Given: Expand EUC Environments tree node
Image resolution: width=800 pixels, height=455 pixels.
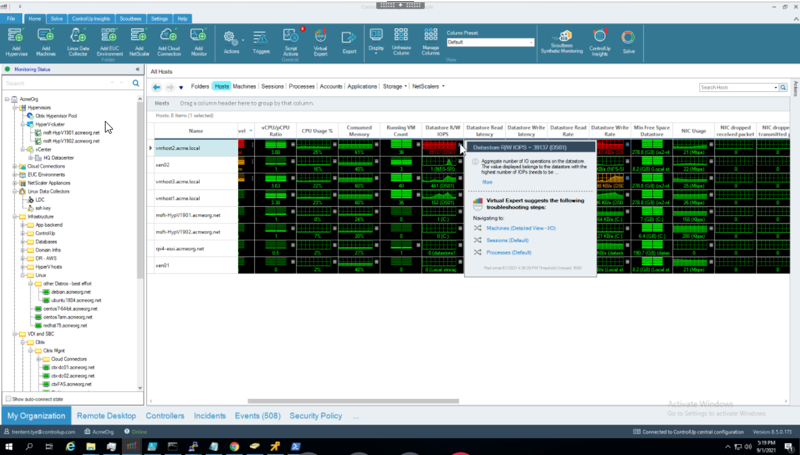Looking at the screenshot, I should (15, 174).
